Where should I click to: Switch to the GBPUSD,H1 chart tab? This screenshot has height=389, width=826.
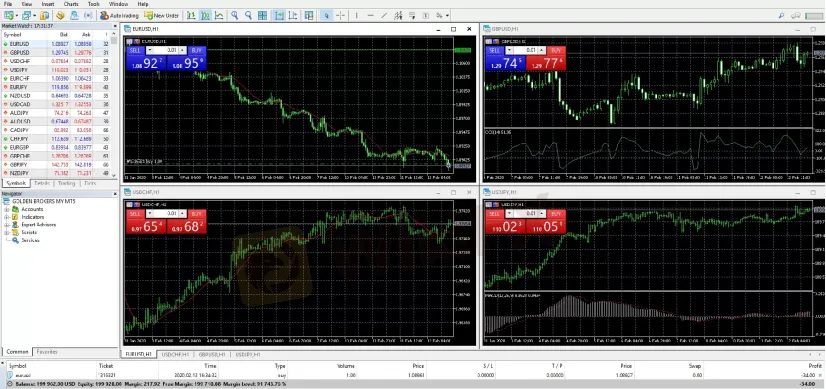(x=212, y=355)
